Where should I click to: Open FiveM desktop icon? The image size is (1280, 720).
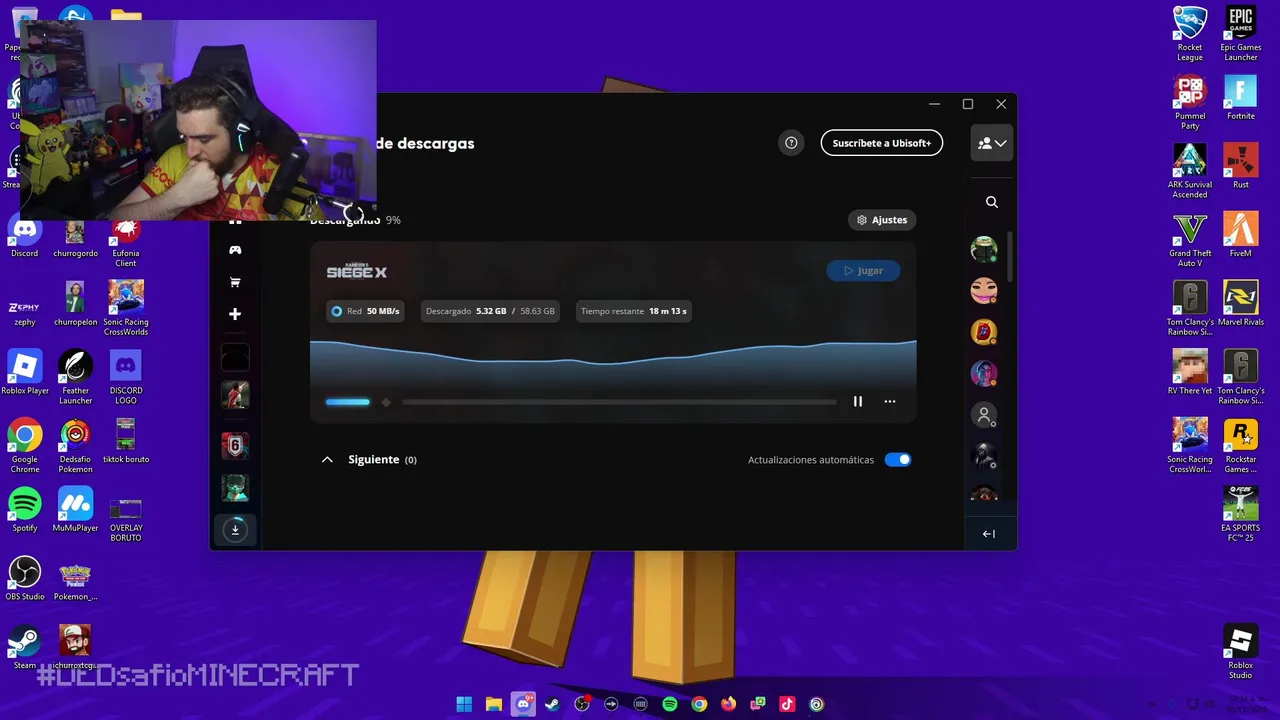[1241, 234]
